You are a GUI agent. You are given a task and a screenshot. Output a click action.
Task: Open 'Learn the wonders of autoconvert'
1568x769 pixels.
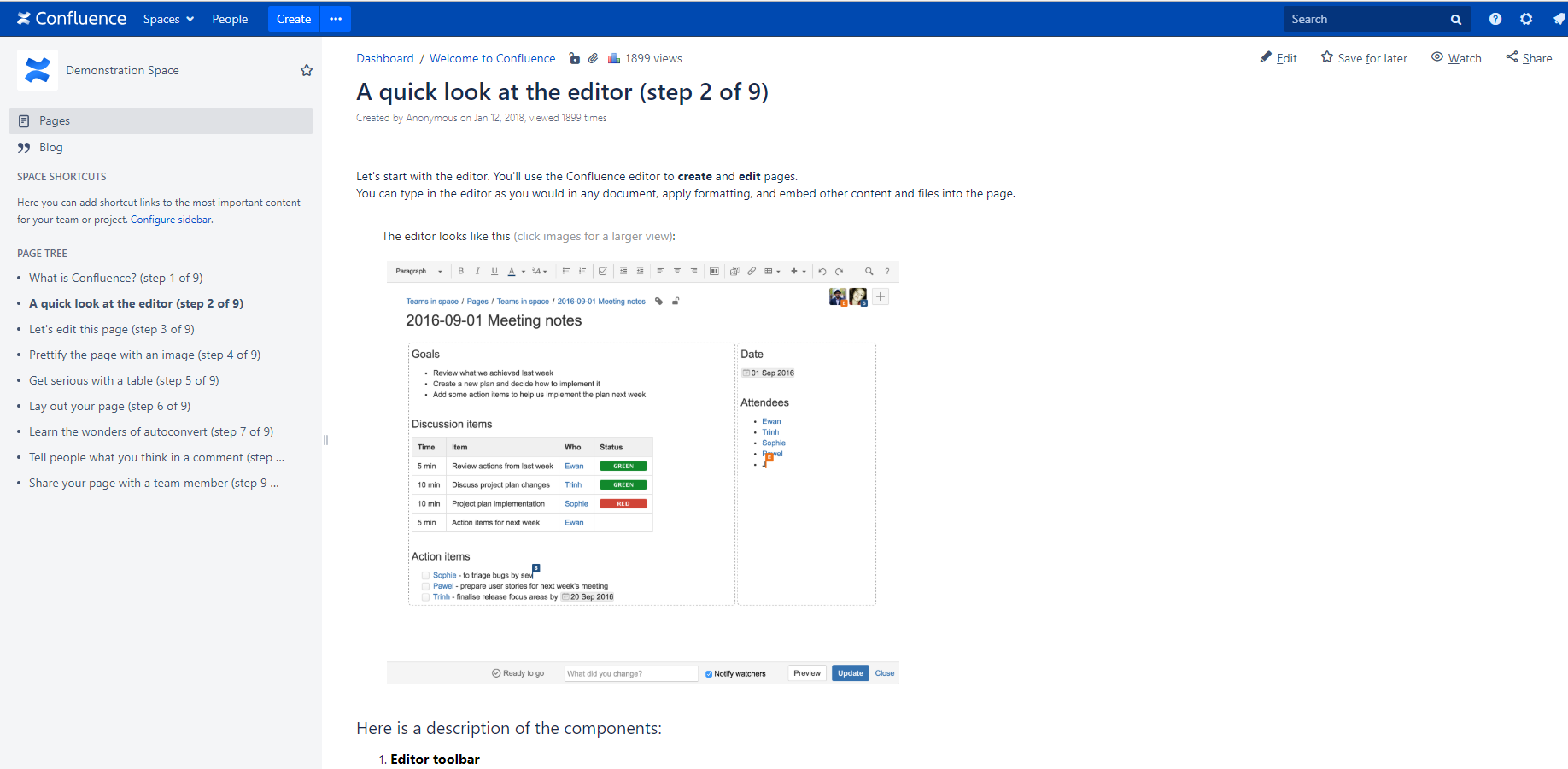pos(151,431)
